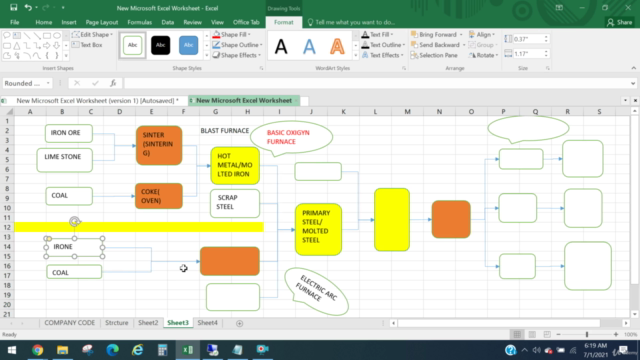
Task: Open Size dialog launcher
Action: [548, 68]
